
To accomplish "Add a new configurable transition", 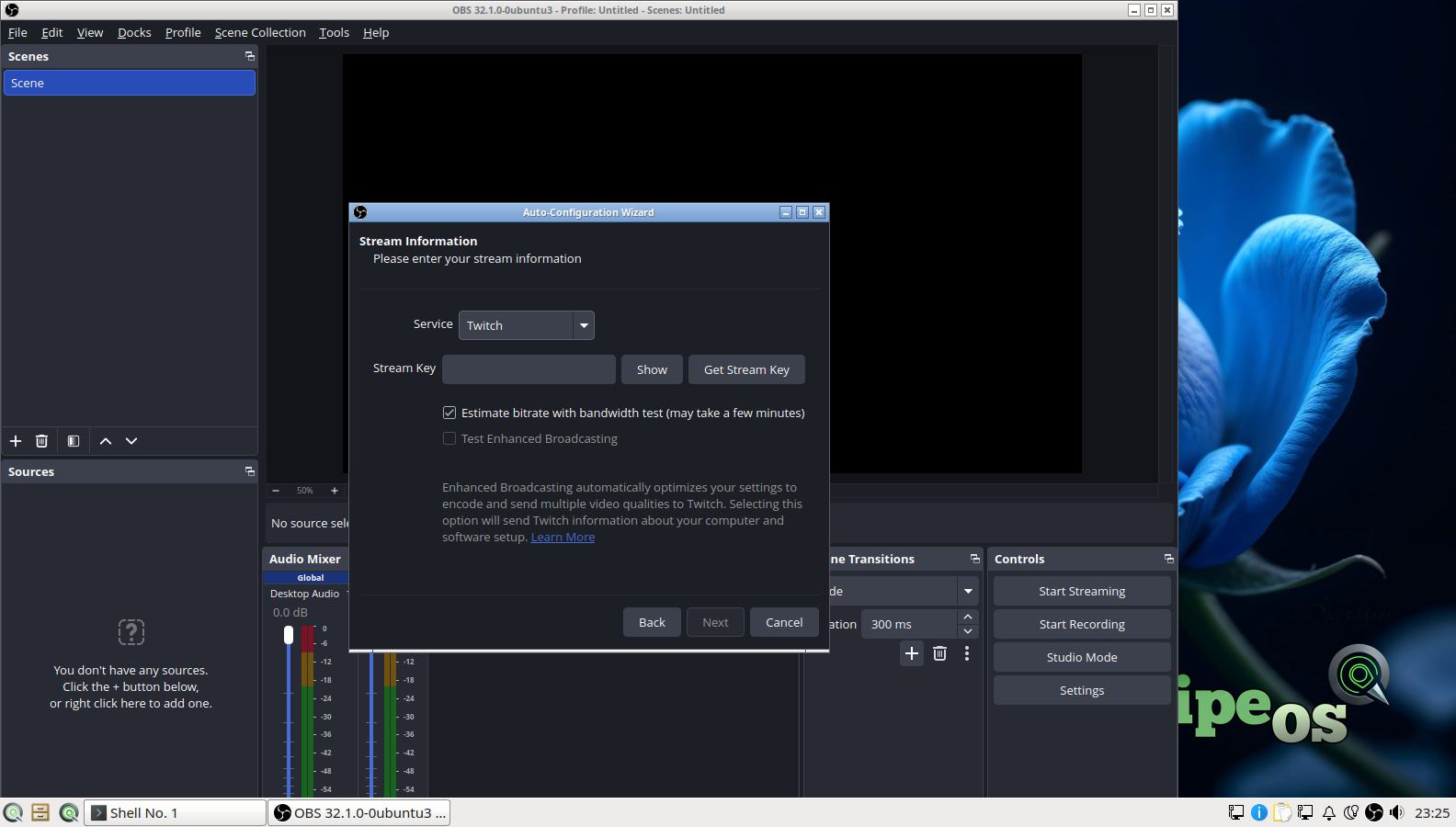I will coord(912,653).
